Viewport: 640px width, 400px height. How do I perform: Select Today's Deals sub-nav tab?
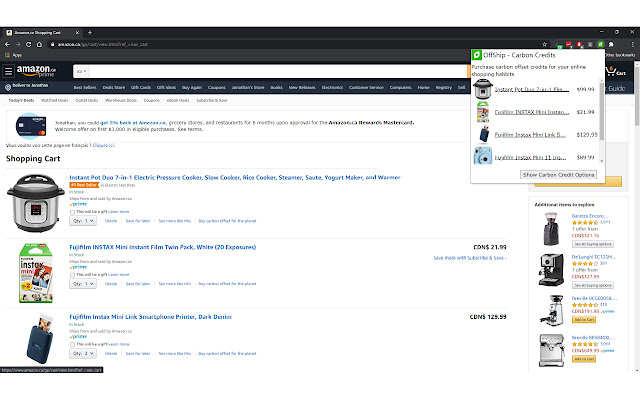21,100
